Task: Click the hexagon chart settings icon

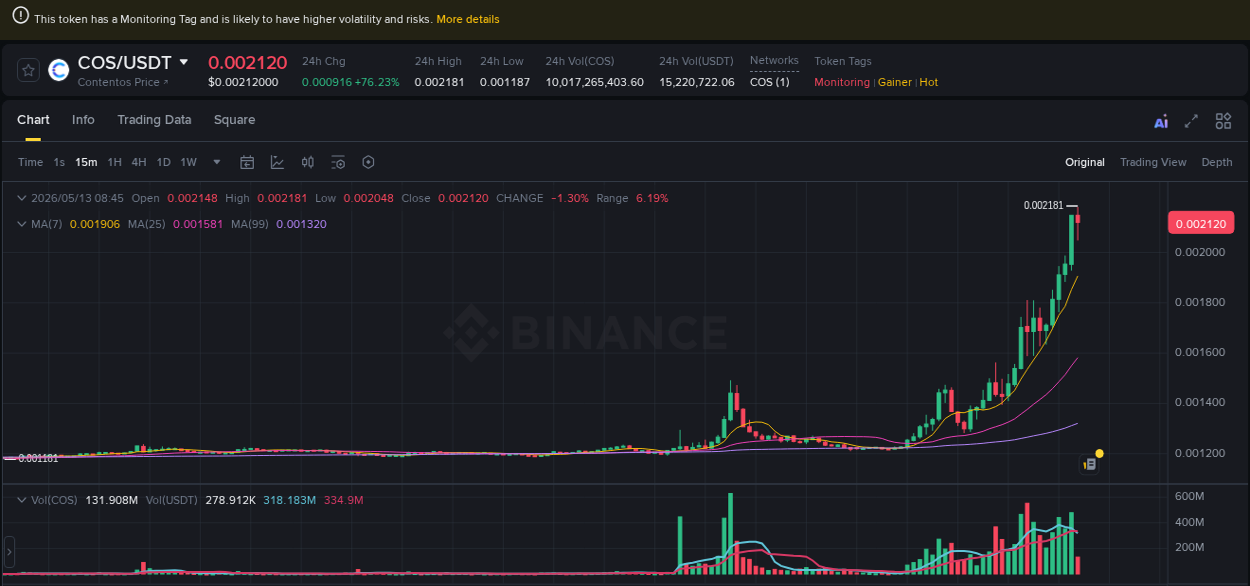Action: click(368, 162)
